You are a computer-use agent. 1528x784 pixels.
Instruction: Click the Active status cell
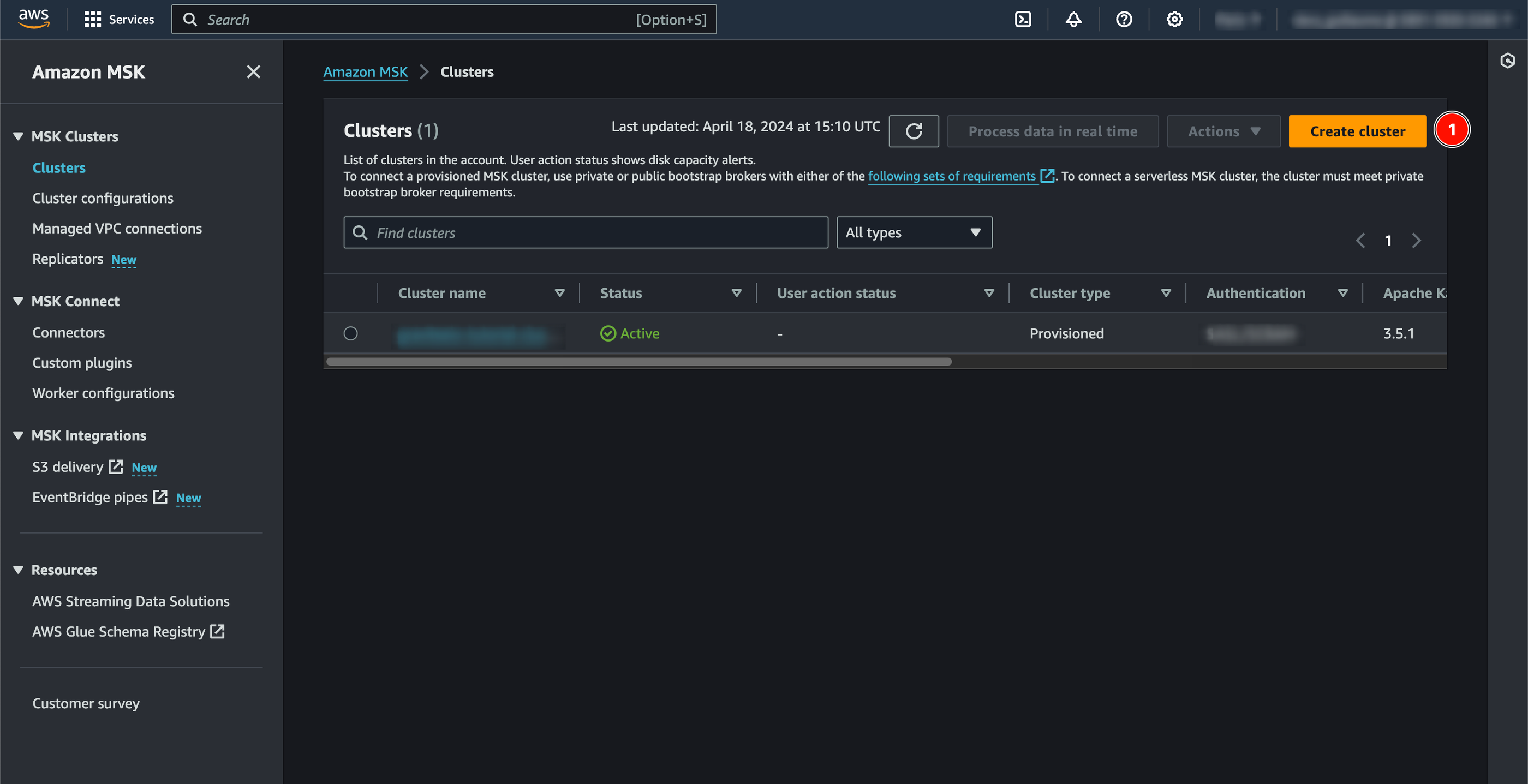pos(629,333)
